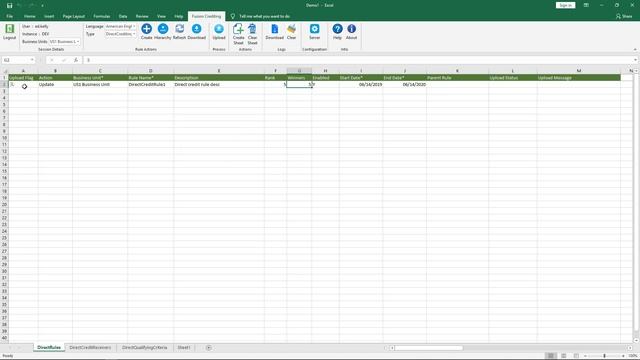This screenshot has height=360, width=640.
Task: Collapse the ribbon with the bottom-right arrow
Action: [635, 49]
